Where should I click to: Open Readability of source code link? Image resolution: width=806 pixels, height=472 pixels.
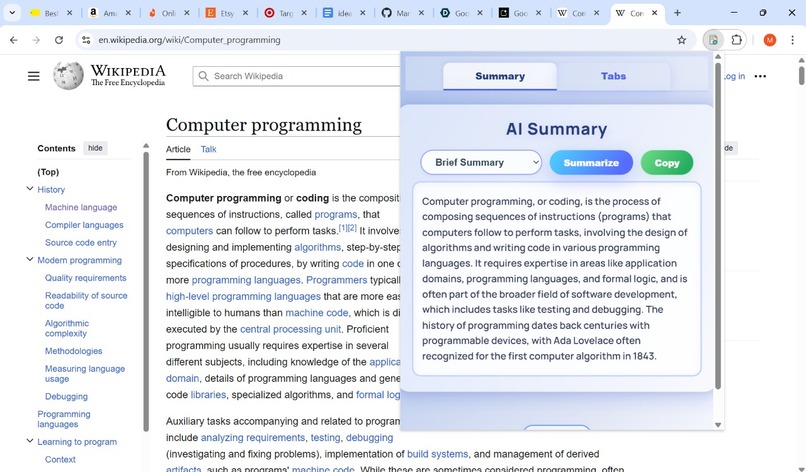click(86, 300)
